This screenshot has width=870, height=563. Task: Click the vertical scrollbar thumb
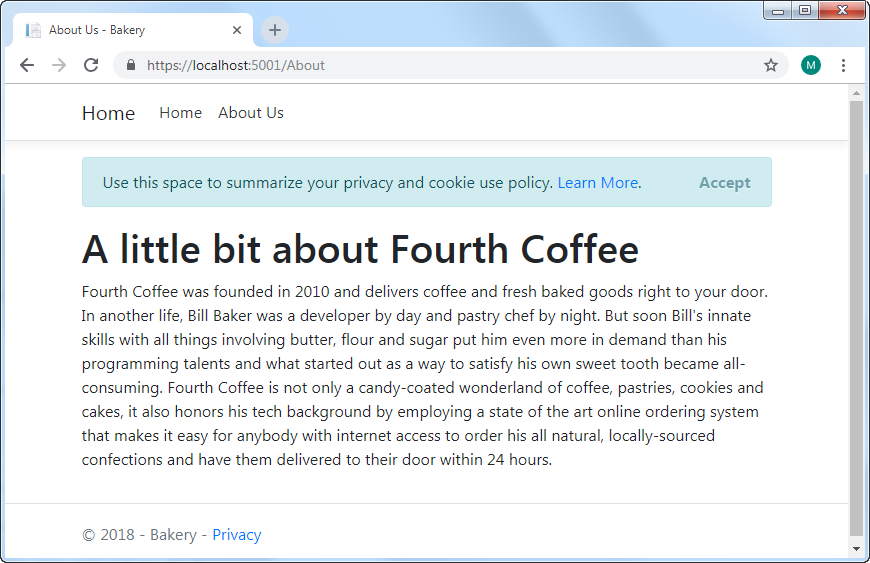(856, 318)
